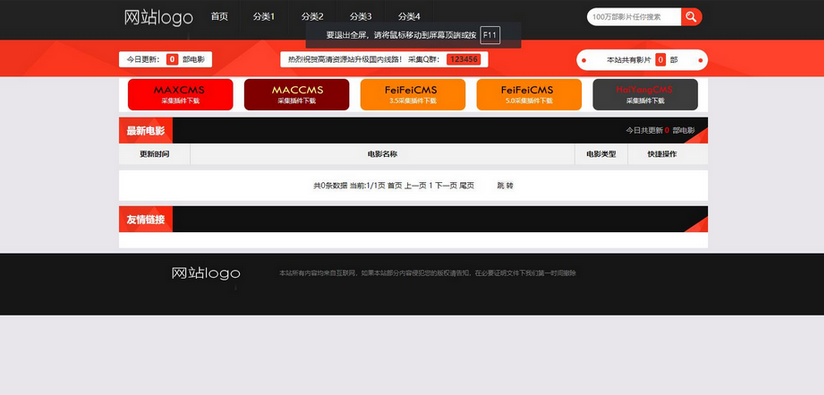Click the 友情链接 section heading
This screenshot has width=824, height=395.
[x=146, y=219]
